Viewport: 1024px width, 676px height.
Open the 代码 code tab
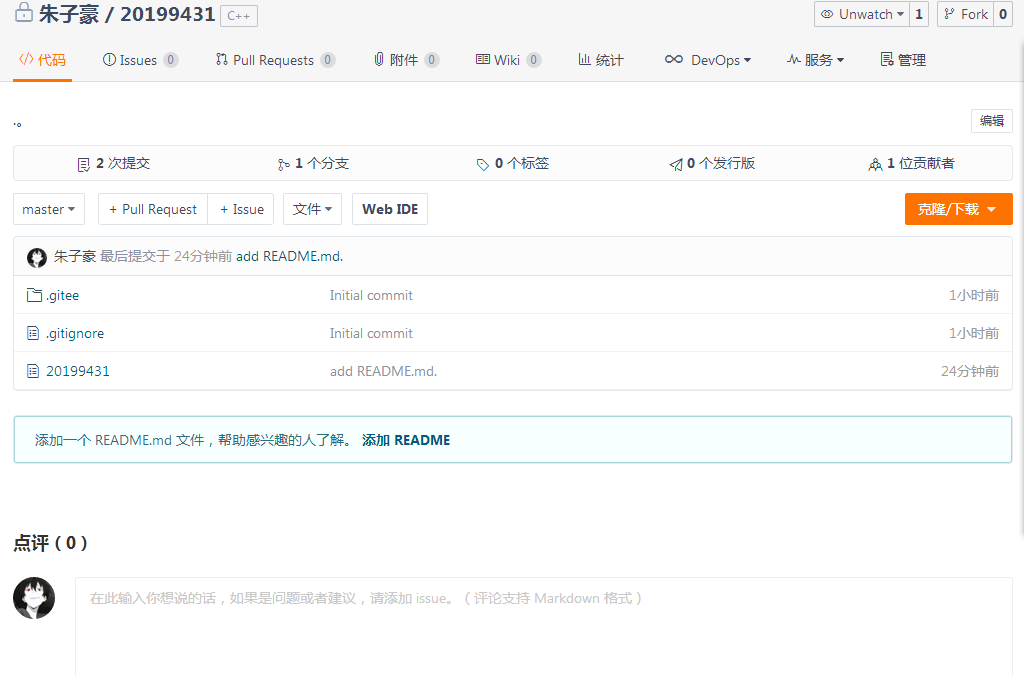(x=42, y=60)
